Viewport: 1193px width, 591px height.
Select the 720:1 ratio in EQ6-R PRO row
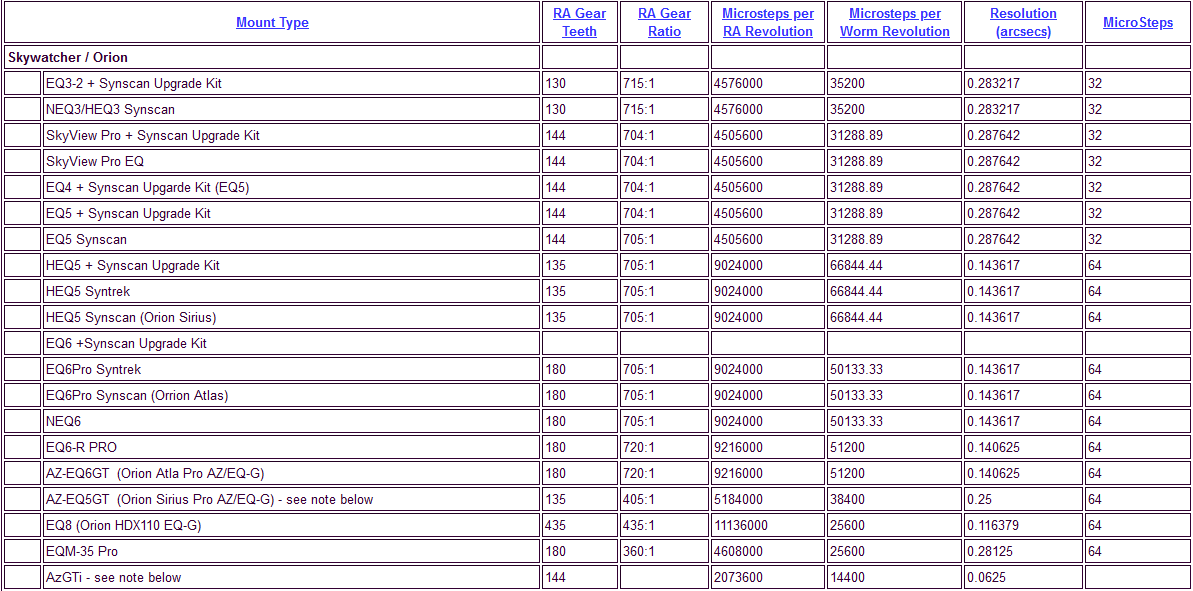638,447
